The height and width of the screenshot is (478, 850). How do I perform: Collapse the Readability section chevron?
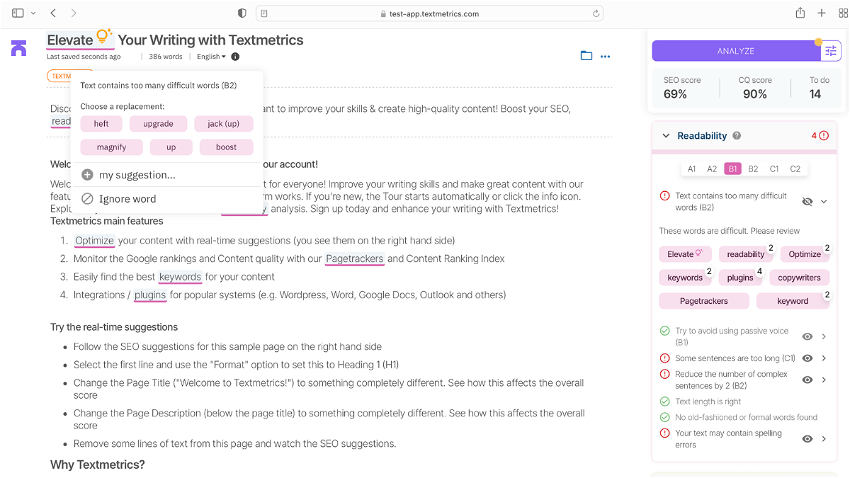click(666, 135)
